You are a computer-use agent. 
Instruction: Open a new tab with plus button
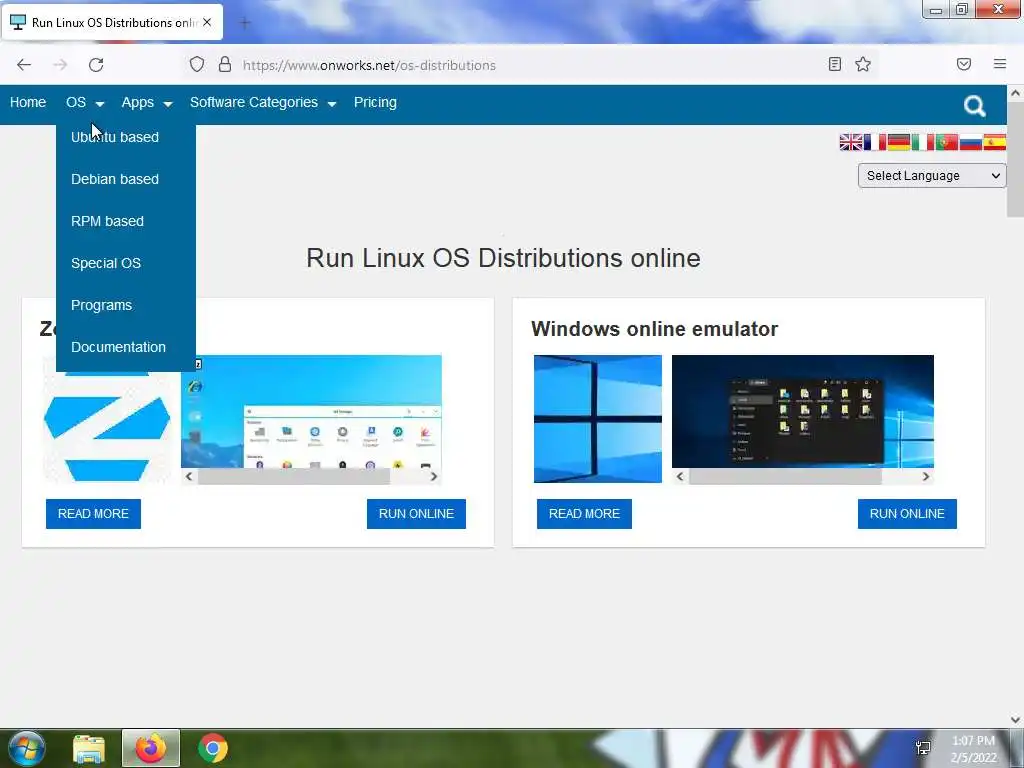245,23
